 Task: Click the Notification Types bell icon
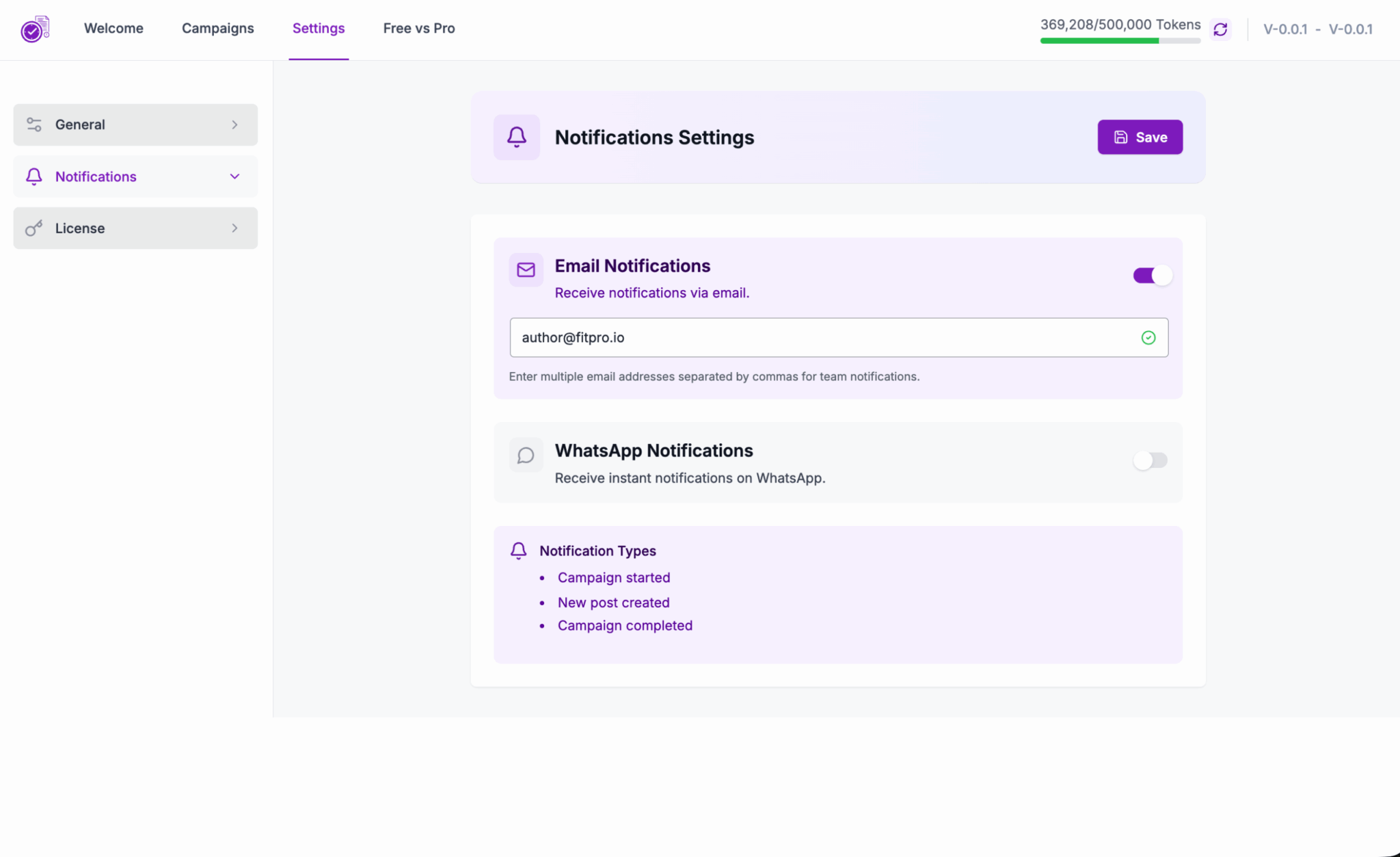click(519, 551)
